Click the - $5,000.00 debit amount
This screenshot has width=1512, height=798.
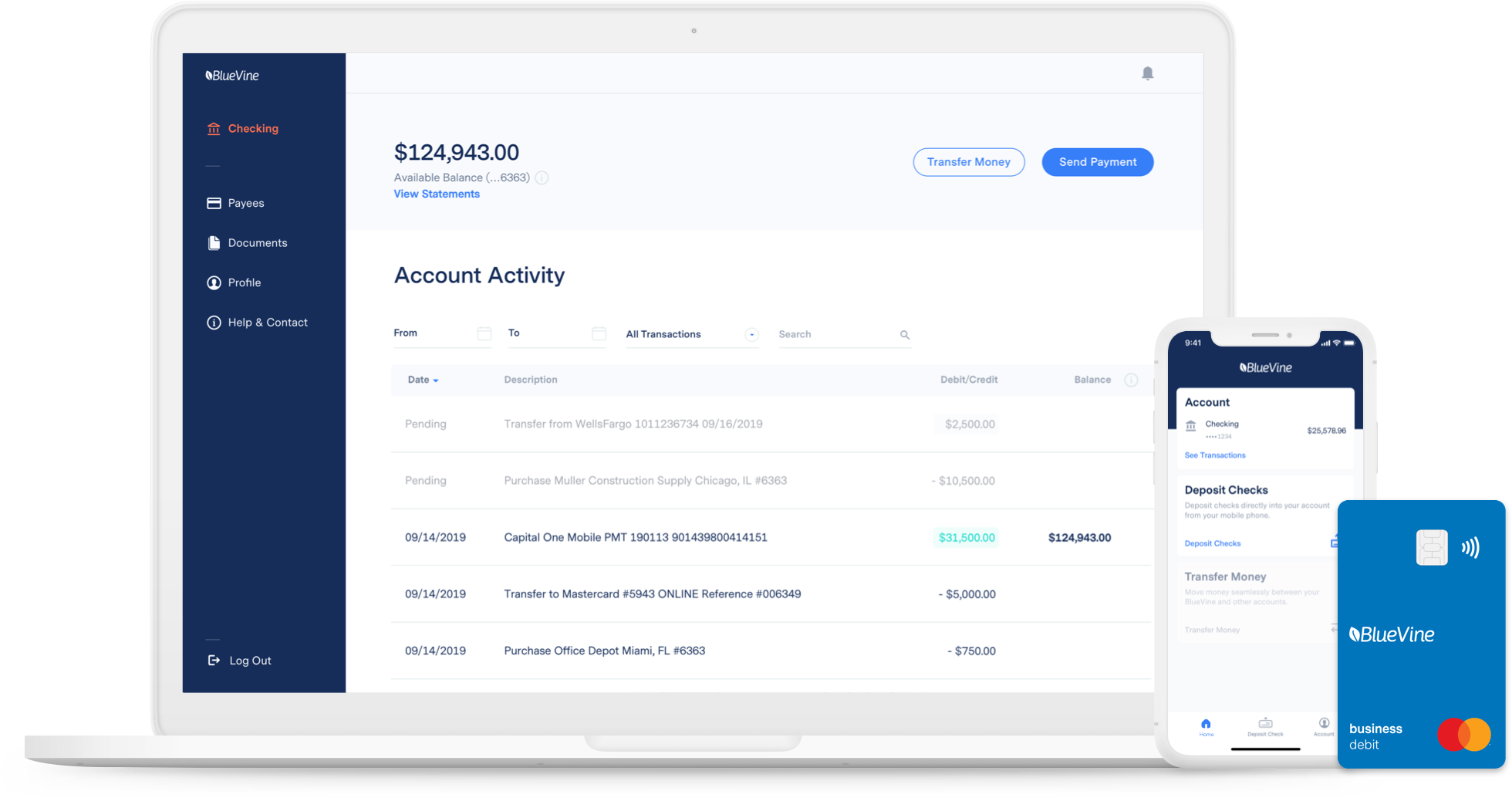[x=967, y=594]
